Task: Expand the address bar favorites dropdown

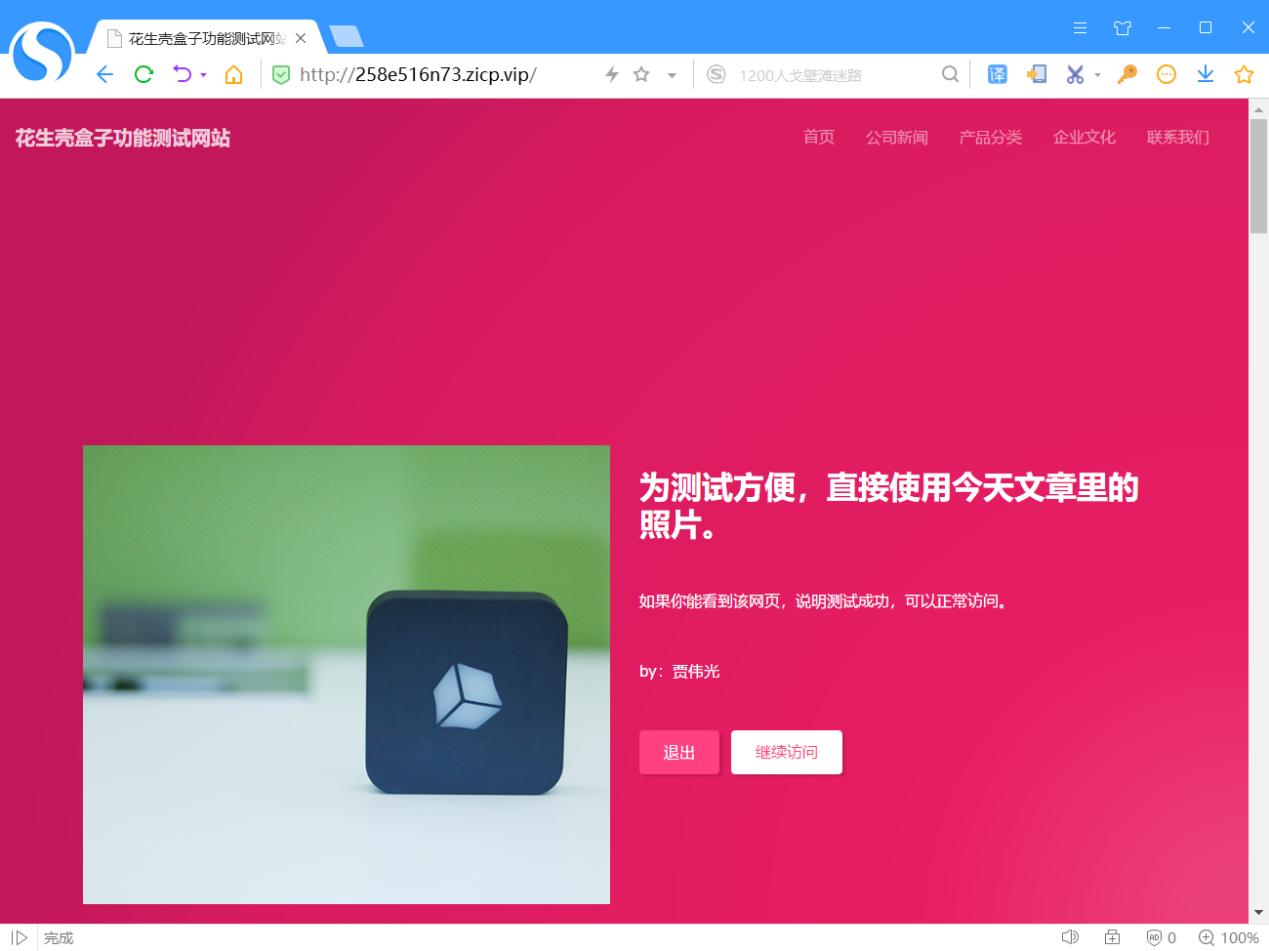Action: tap(672, 73)
